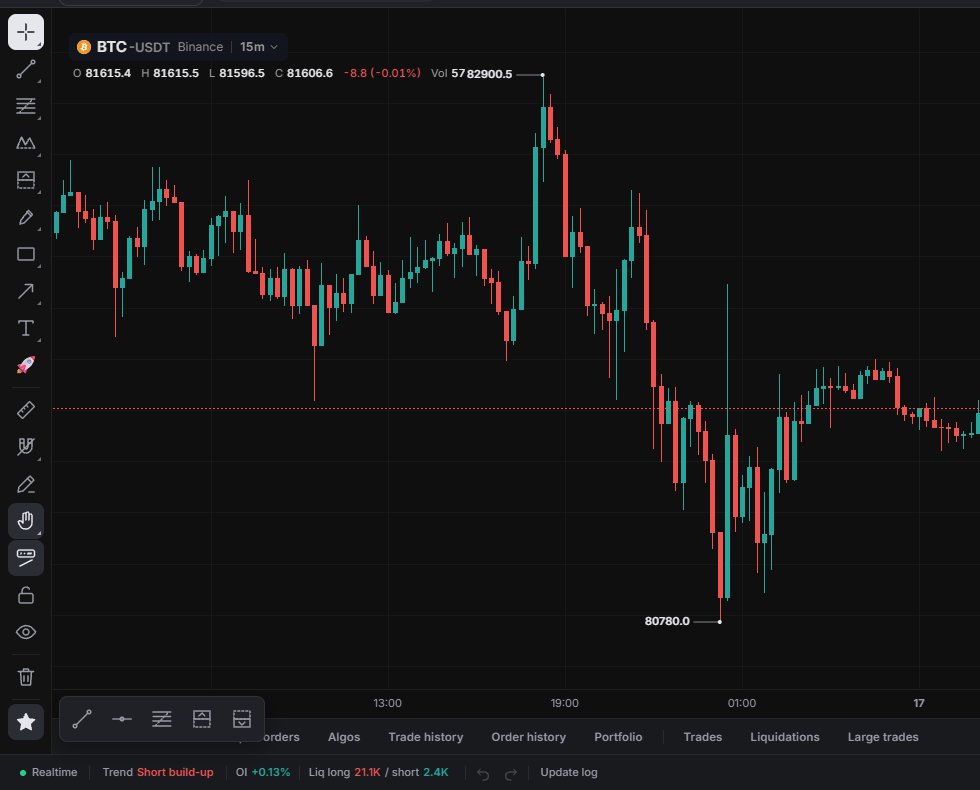
Task: Select the text annotation tool
Action: [x=26, y=328]
